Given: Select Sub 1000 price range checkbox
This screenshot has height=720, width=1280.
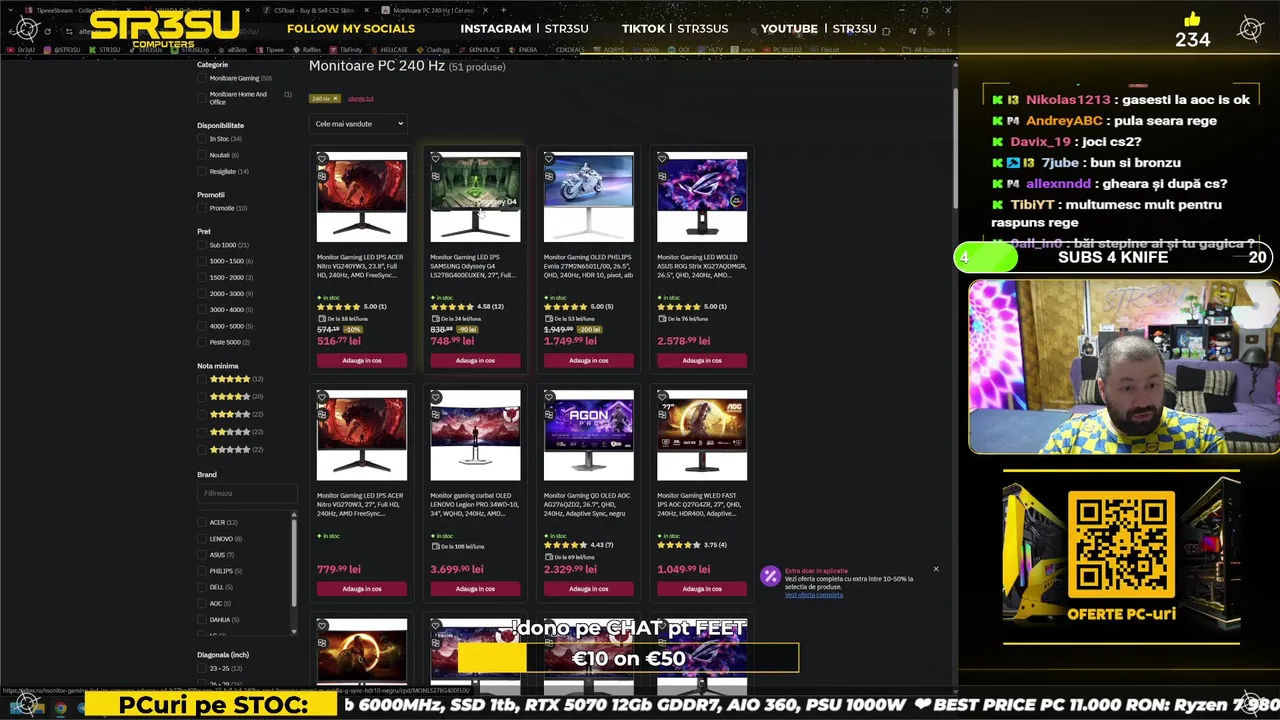Looking at the screenshot, I should 202,245.
